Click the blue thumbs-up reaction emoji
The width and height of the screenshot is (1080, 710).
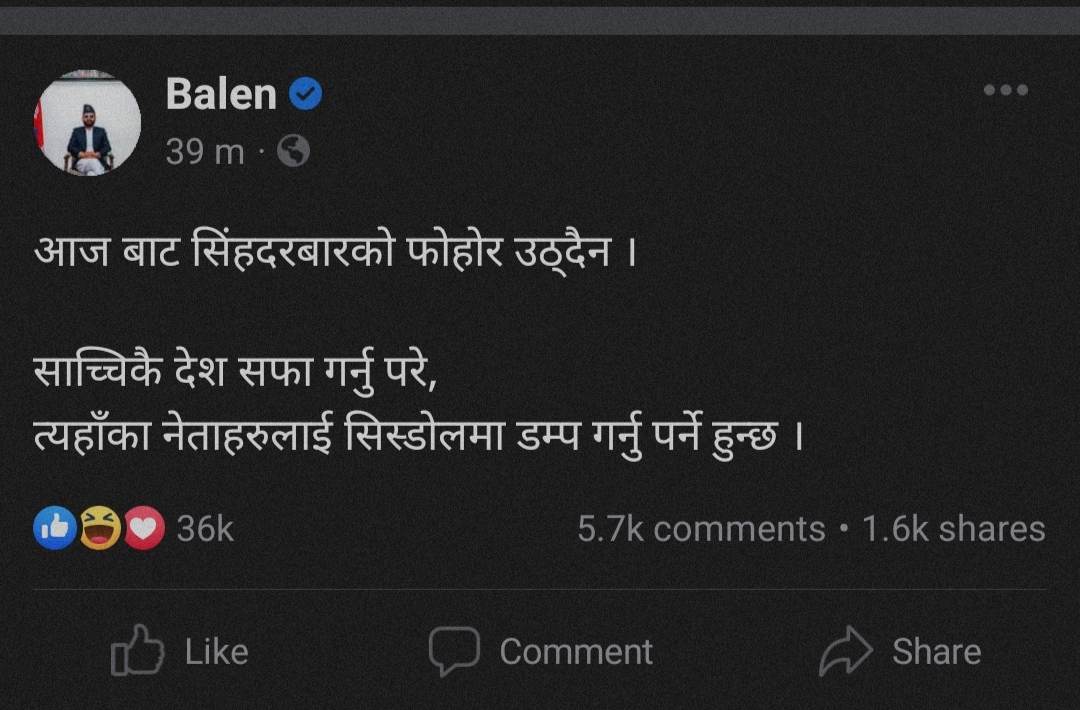(55, 528)
